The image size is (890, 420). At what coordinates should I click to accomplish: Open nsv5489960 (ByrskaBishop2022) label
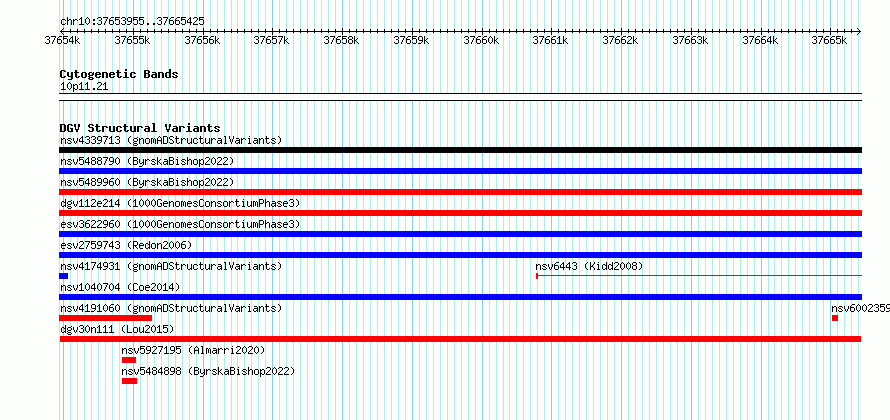[x=147, y=182]
